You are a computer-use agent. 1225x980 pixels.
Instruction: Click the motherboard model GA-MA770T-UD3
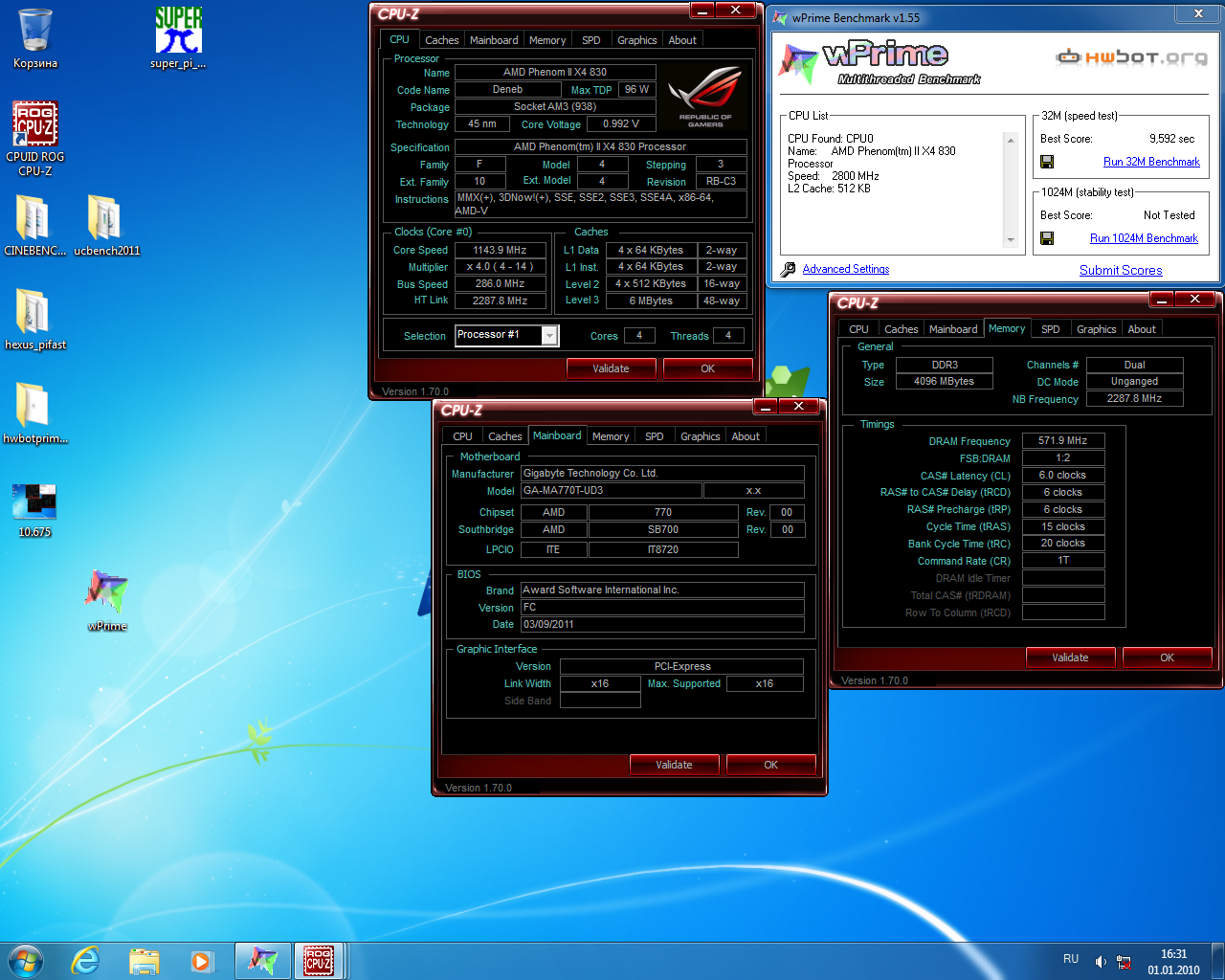[x=611, y=491]
